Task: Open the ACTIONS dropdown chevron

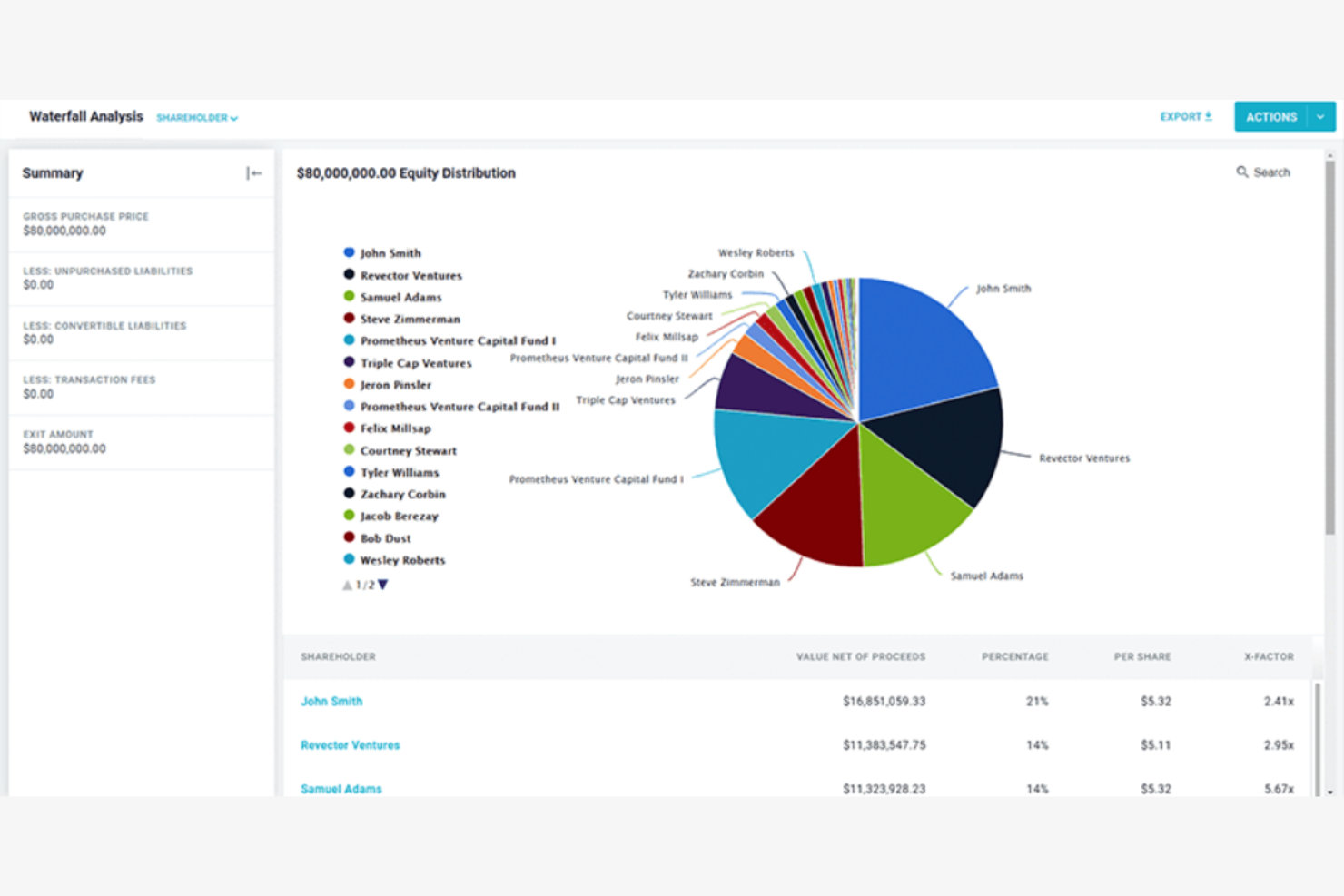Action: click(1320, 116)
